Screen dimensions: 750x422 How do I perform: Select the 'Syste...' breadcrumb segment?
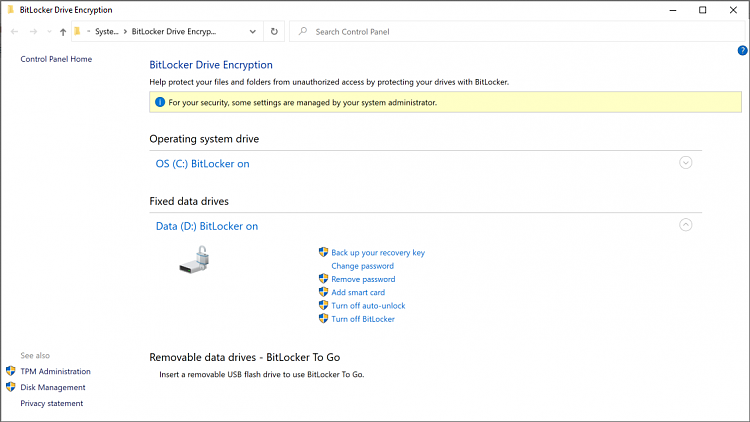[106, 32]
